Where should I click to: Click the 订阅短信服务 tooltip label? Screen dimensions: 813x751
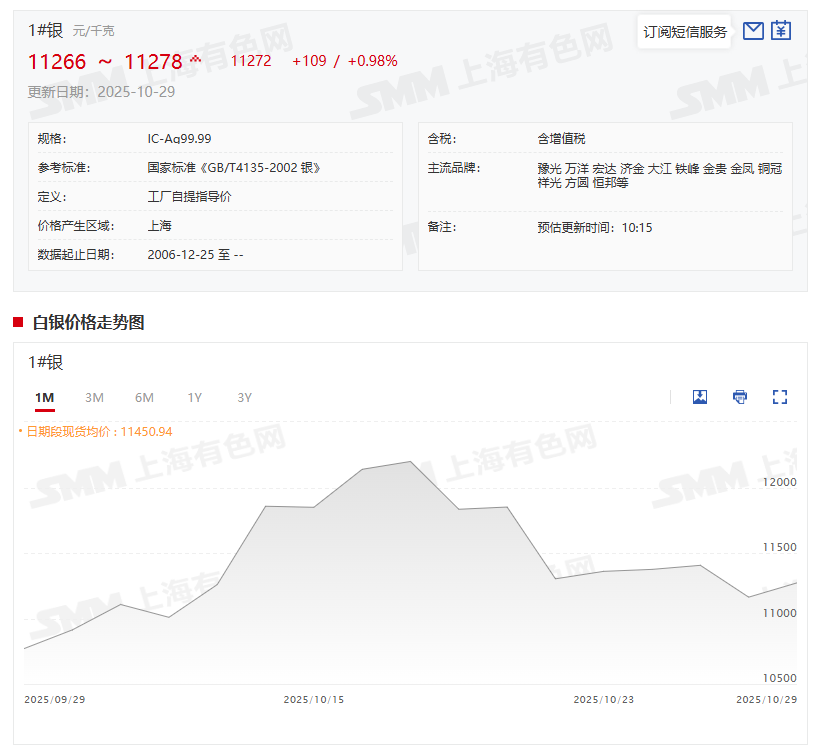685,32
